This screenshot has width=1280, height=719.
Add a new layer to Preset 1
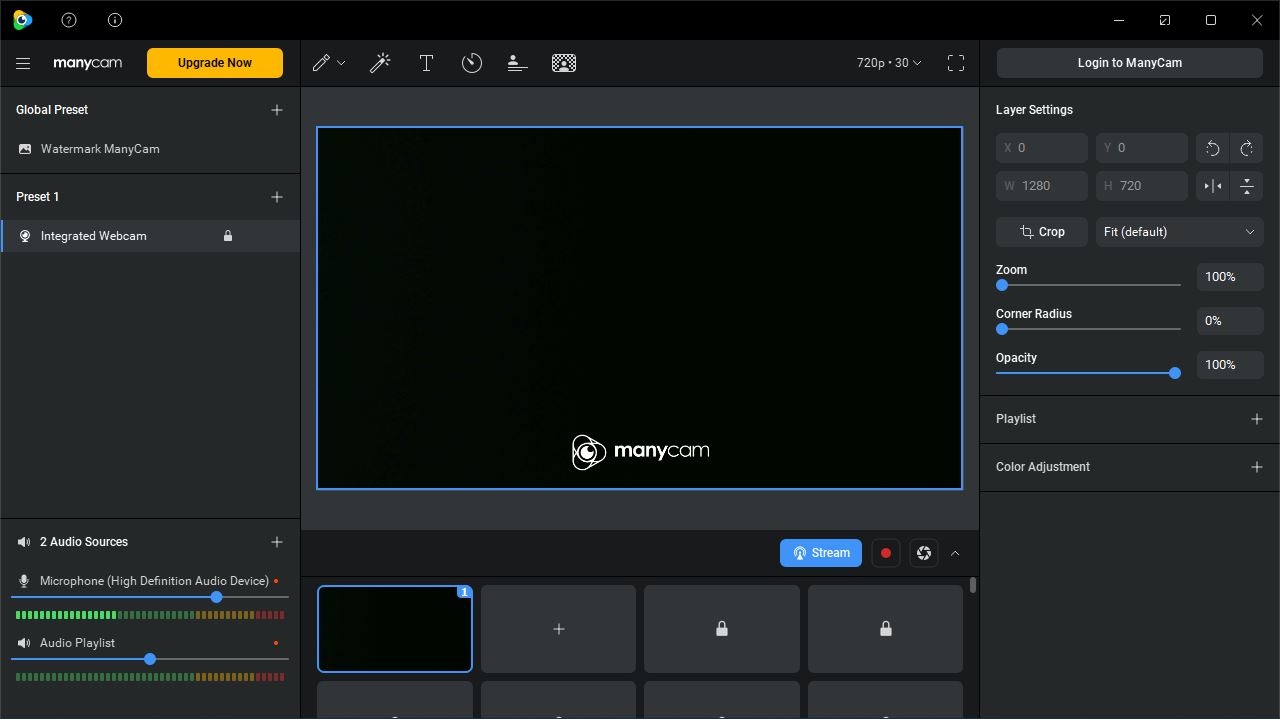click(x=277, y=197)
